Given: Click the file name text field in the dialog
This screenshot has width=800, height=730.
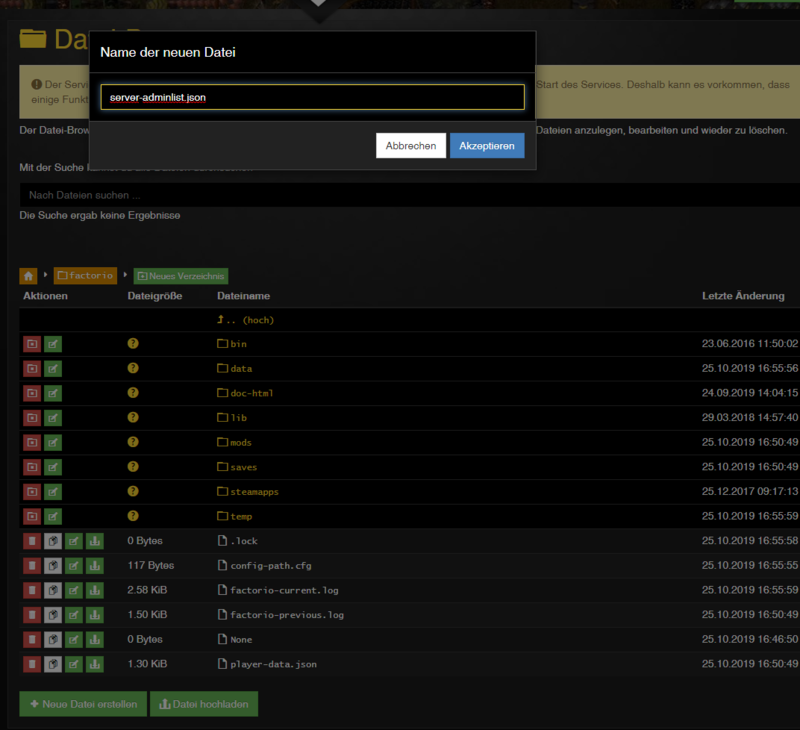Looking at the screenshot, I should pos(311,97).
